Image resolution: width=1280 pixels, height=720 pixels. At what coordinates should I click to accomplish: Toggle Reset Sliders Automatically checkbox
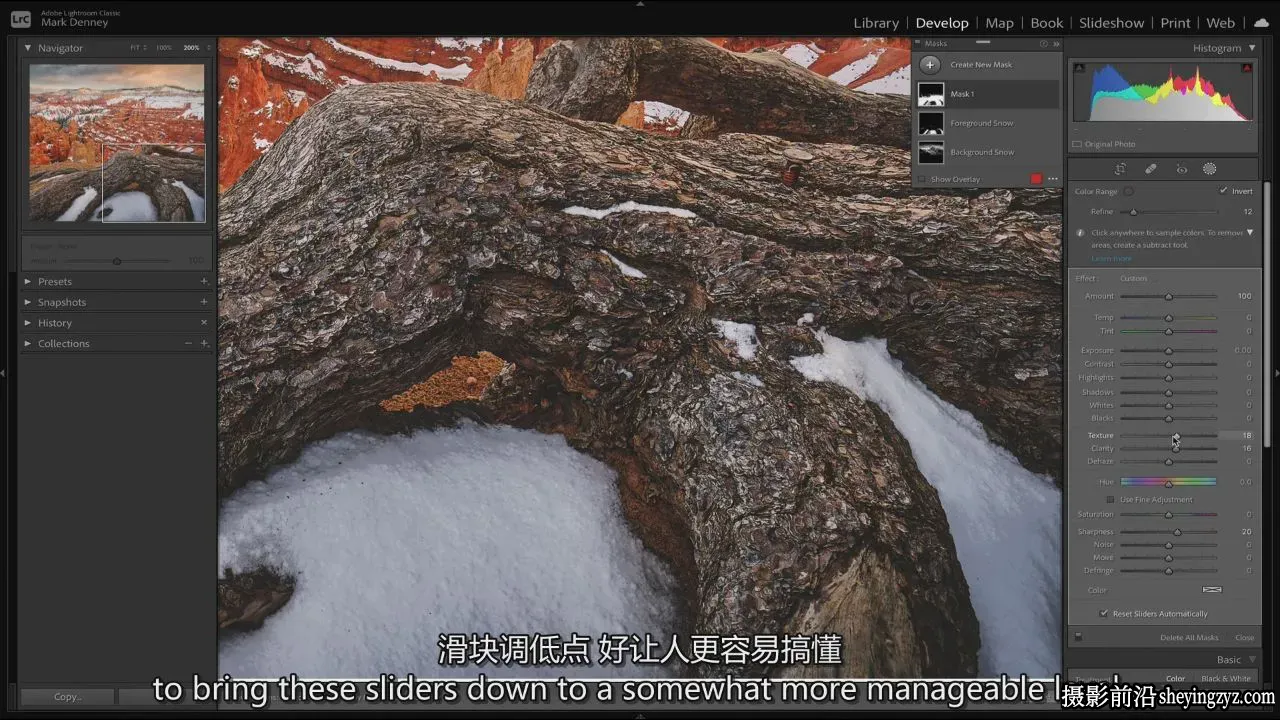point(1104,613)
